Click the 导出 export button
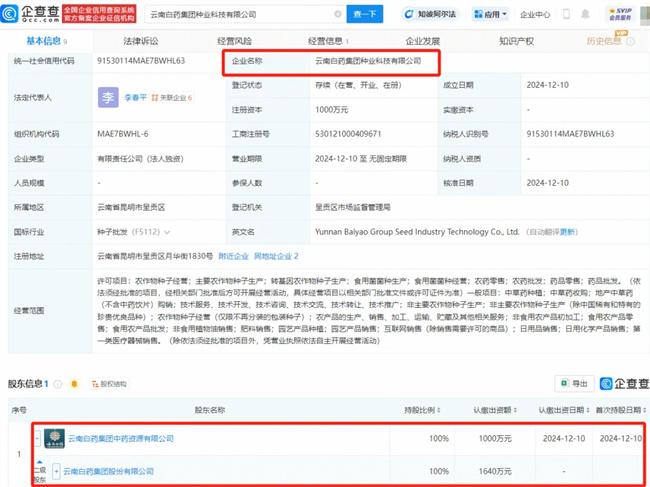 click(574, 383)
